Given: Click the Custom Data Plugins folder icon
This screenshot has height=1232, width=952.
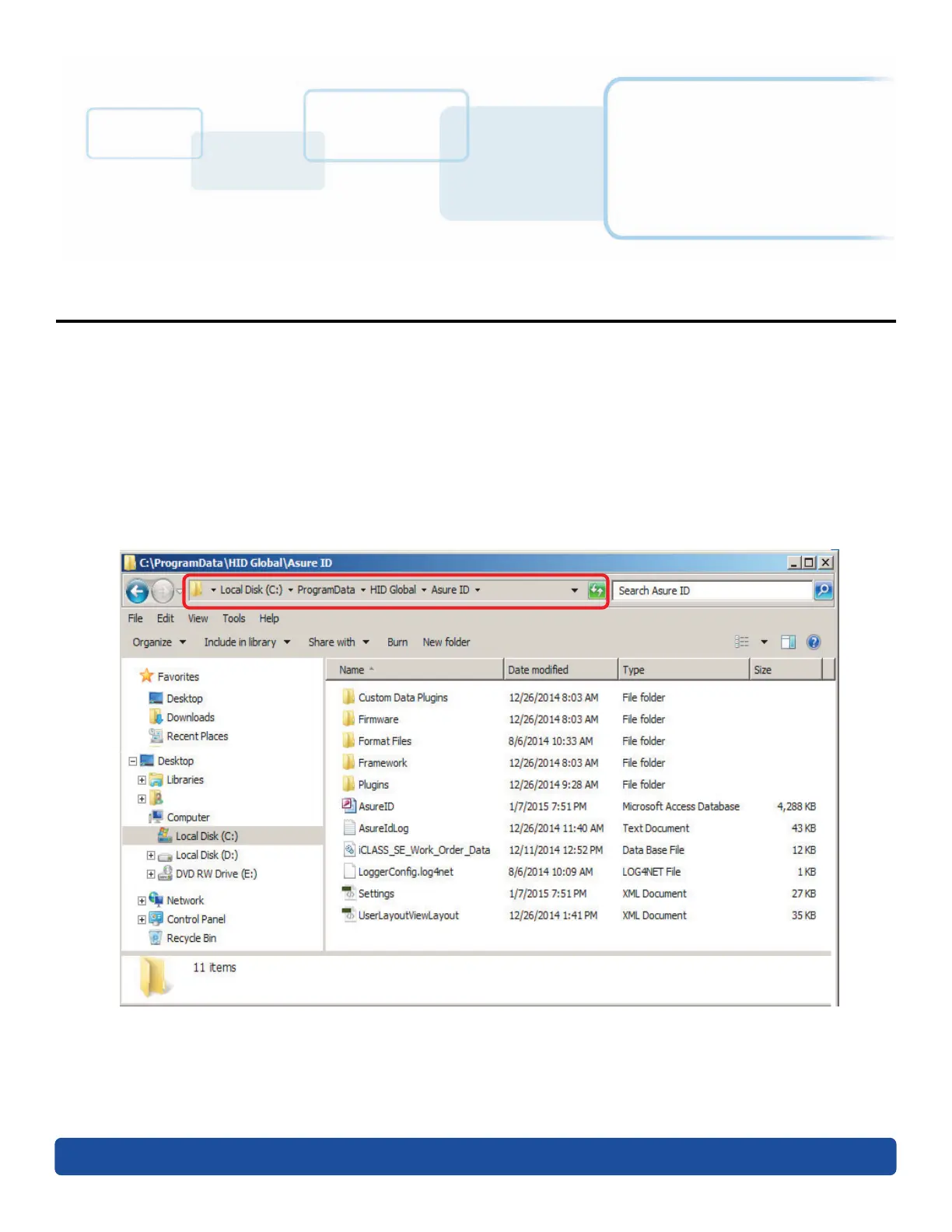Looking at the screenshot, I should coord(348,697).
